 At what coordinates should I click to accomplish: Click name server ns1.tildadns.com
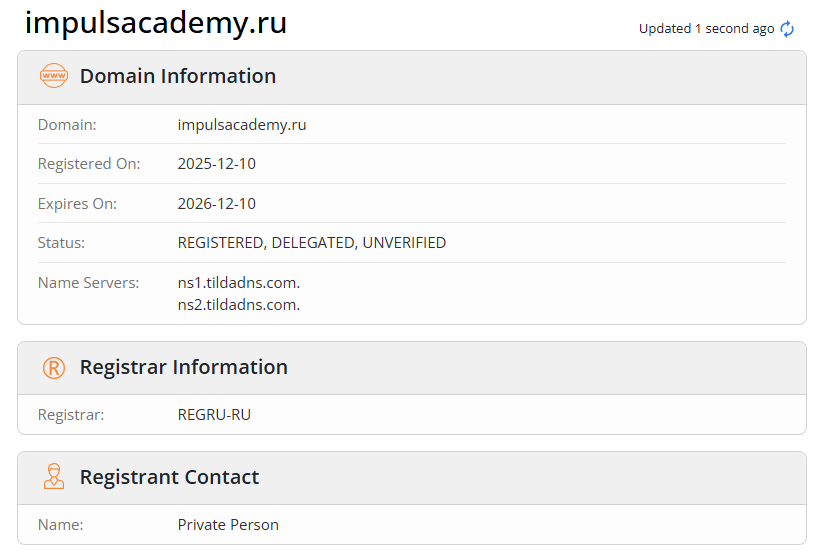pyautogui.click(x=239, y=283)
